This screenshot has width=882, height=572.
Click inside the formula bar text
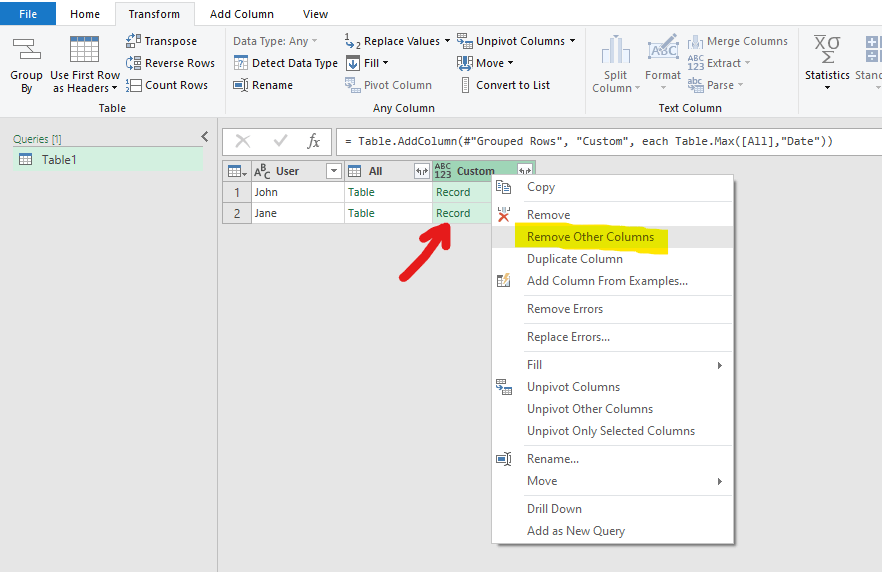coord(589,141)
